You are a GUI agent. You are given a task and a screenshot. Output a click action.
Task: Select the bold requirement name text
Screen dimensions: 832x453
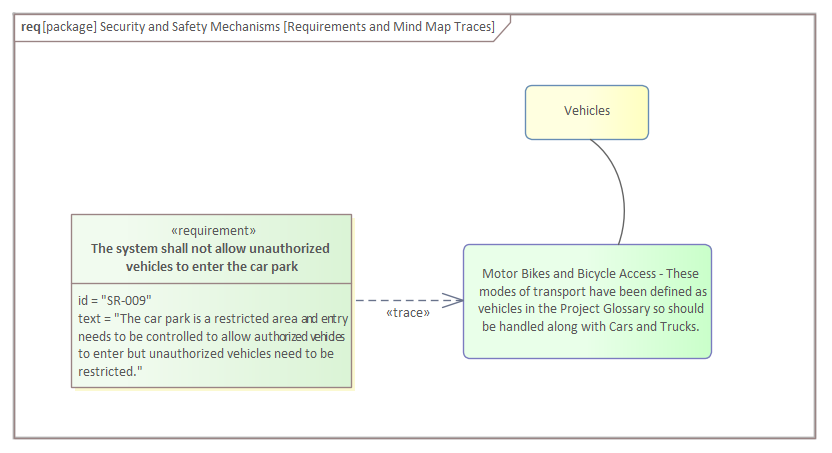coord(211,257)
